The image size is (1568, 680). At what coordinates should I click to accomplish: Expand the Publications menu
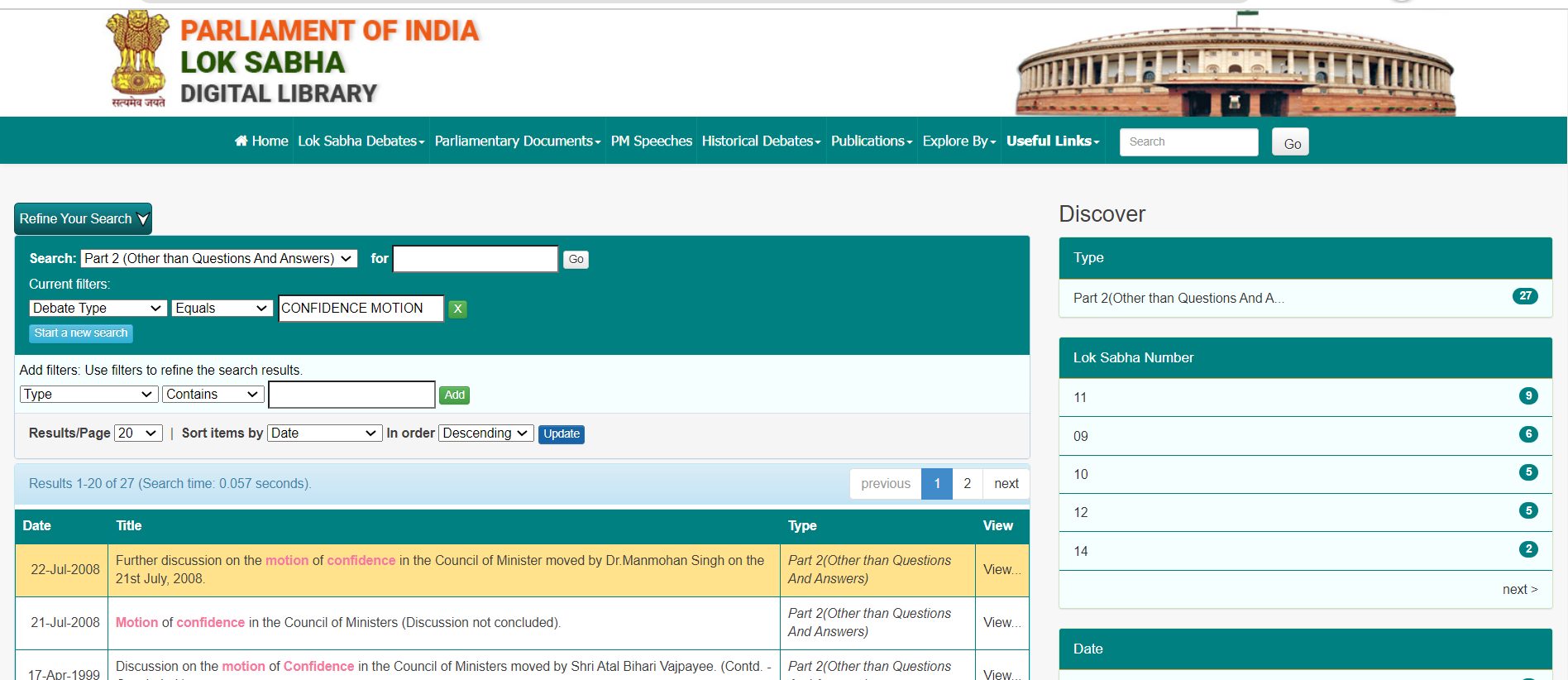pyautogui.click(x=872, y=141)
